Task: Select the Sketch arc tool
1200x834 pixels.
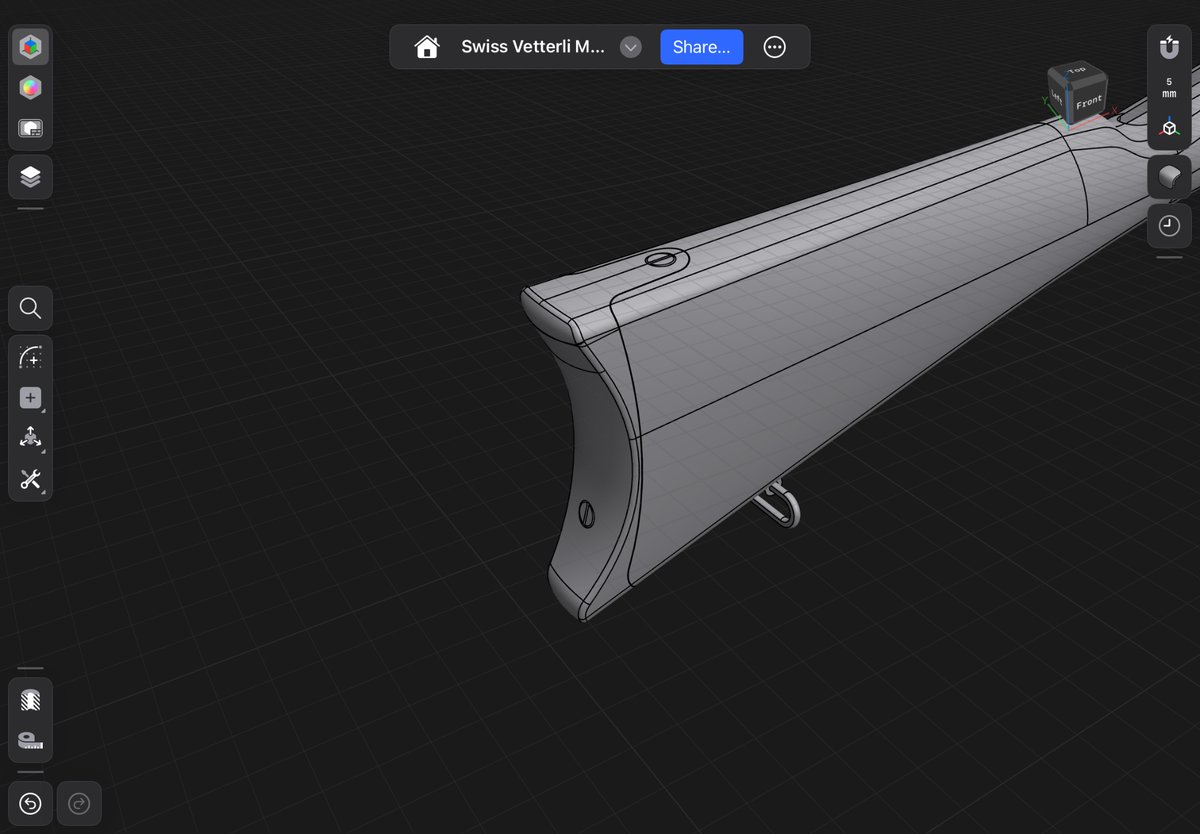Action: (30, 357)
